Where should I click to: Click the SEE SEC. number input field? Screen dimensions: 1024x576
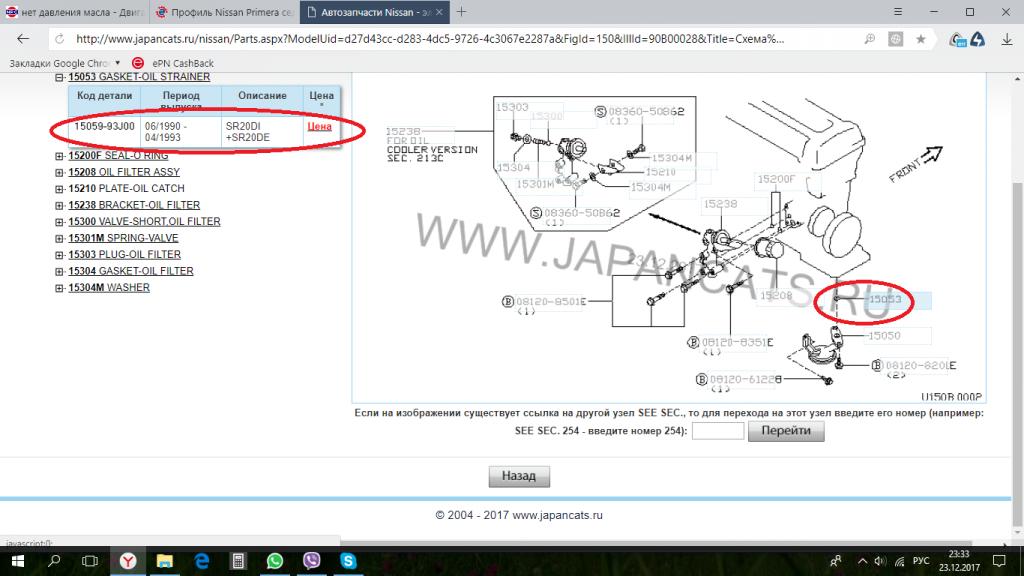[x=718, y=431]
